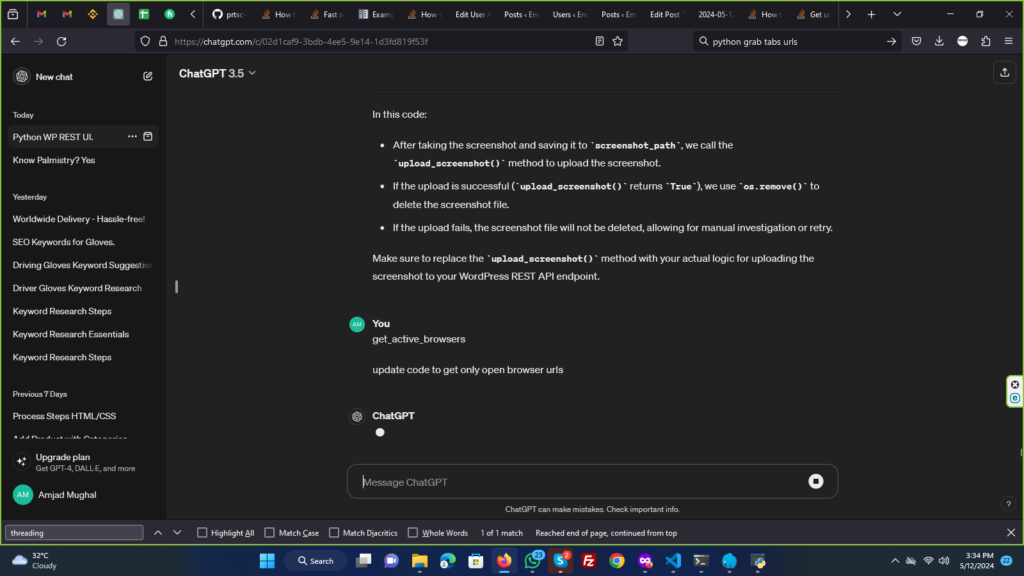Open the Firefox downloads panel

(939, 41)
